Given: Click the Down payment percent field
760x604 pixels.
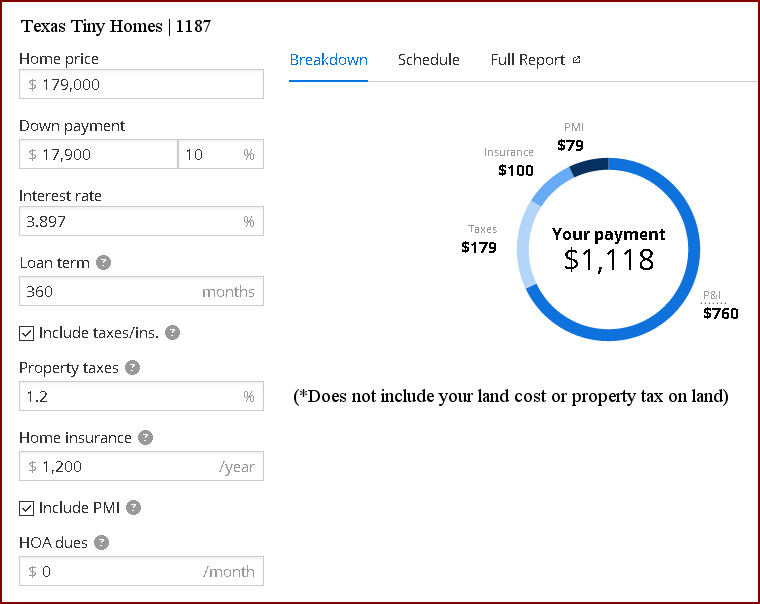Looking at the screenshot, I should click(212, 154).
